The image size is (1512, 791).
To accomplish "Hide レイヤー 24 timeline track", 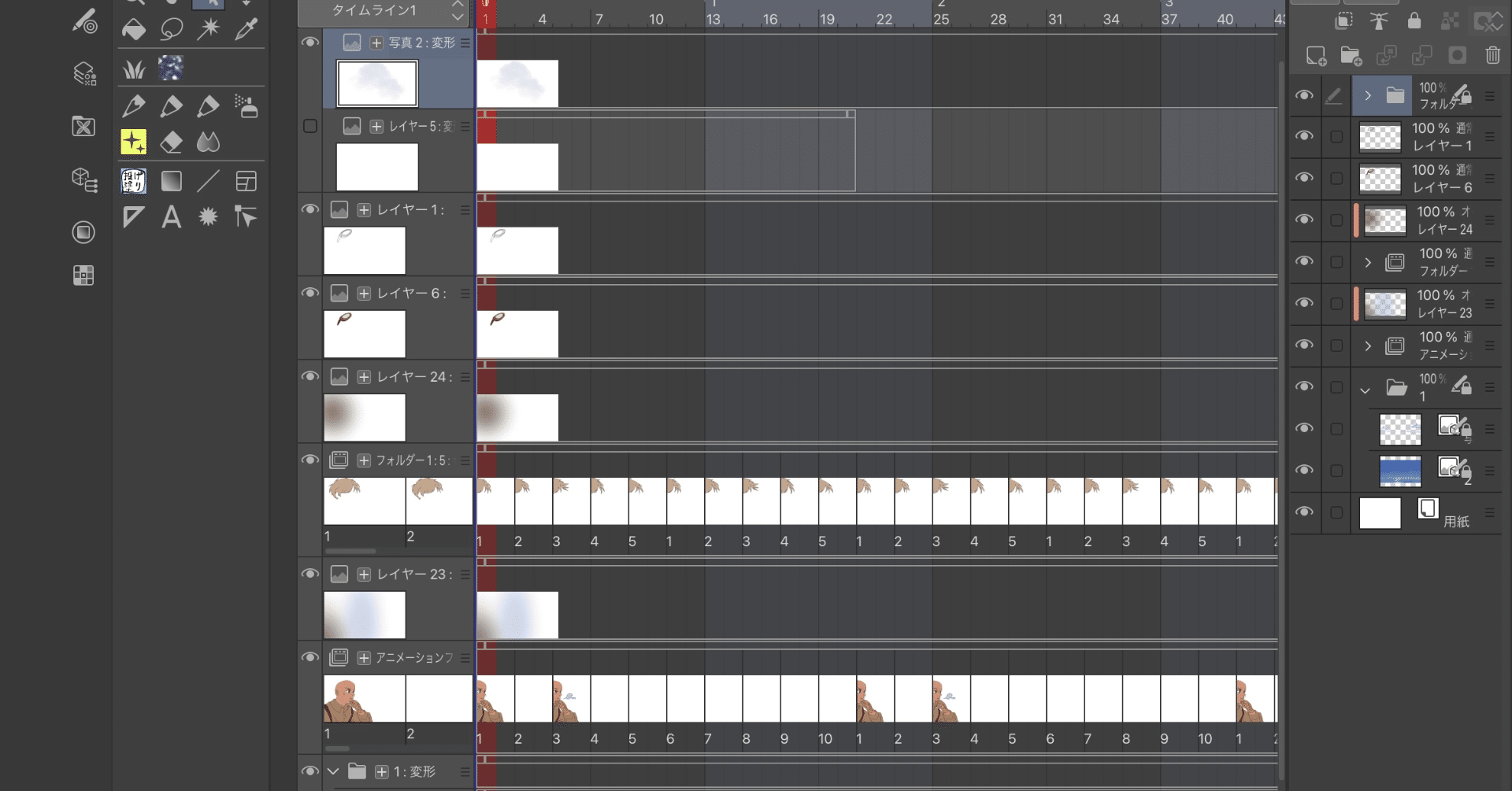I will click(x=310, y=376).
